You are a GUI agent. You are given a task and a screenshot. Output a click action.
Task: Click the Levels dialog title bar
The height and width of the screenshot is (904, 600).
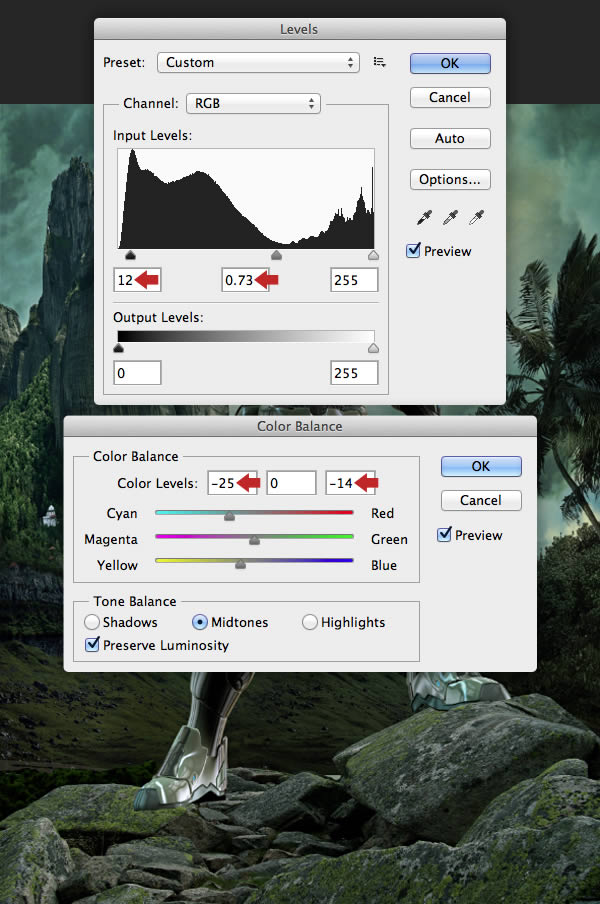[300, 29]
